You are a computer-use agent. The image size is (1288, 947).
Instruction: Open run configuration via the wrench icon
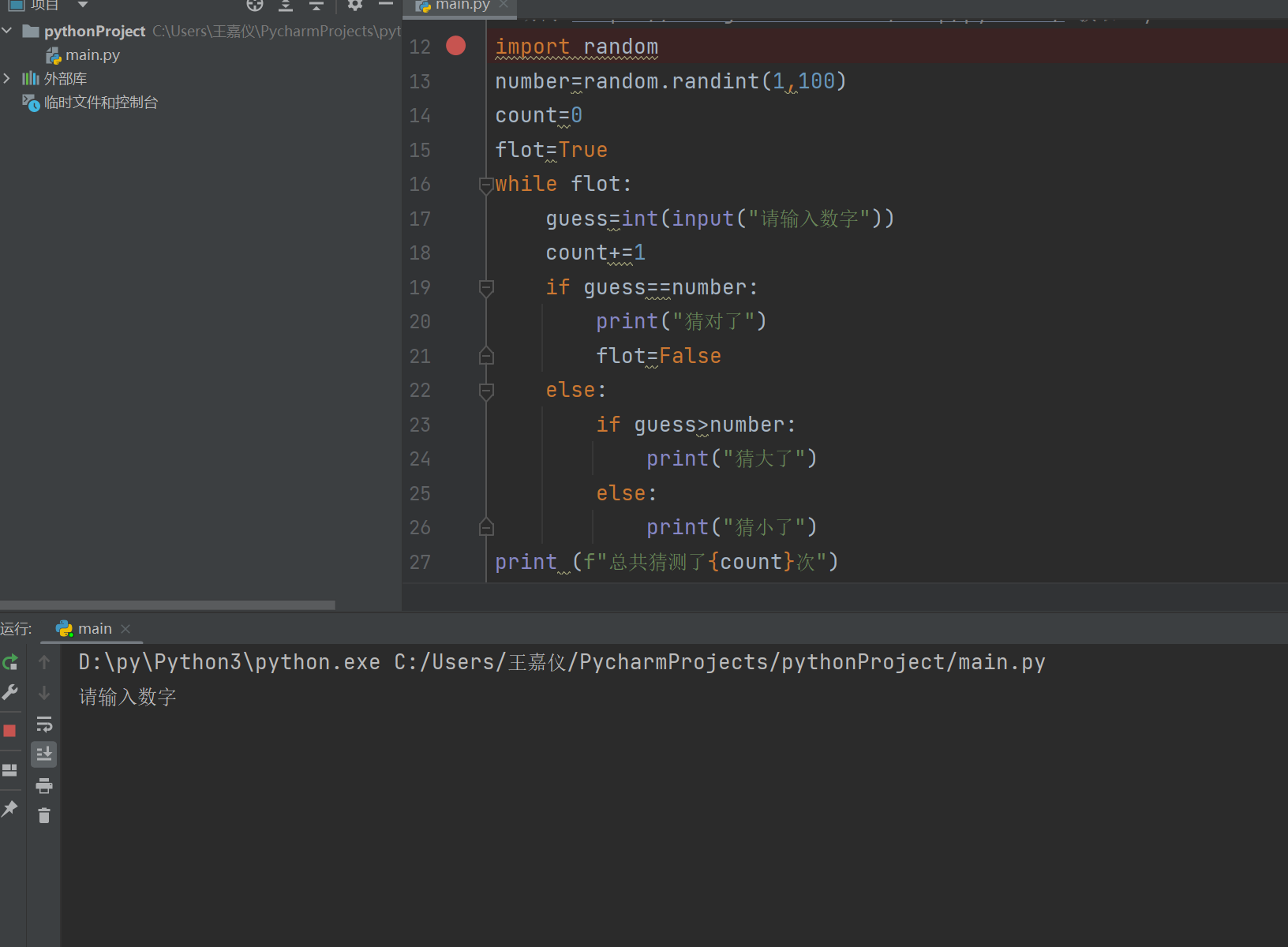tap(10, 693)
